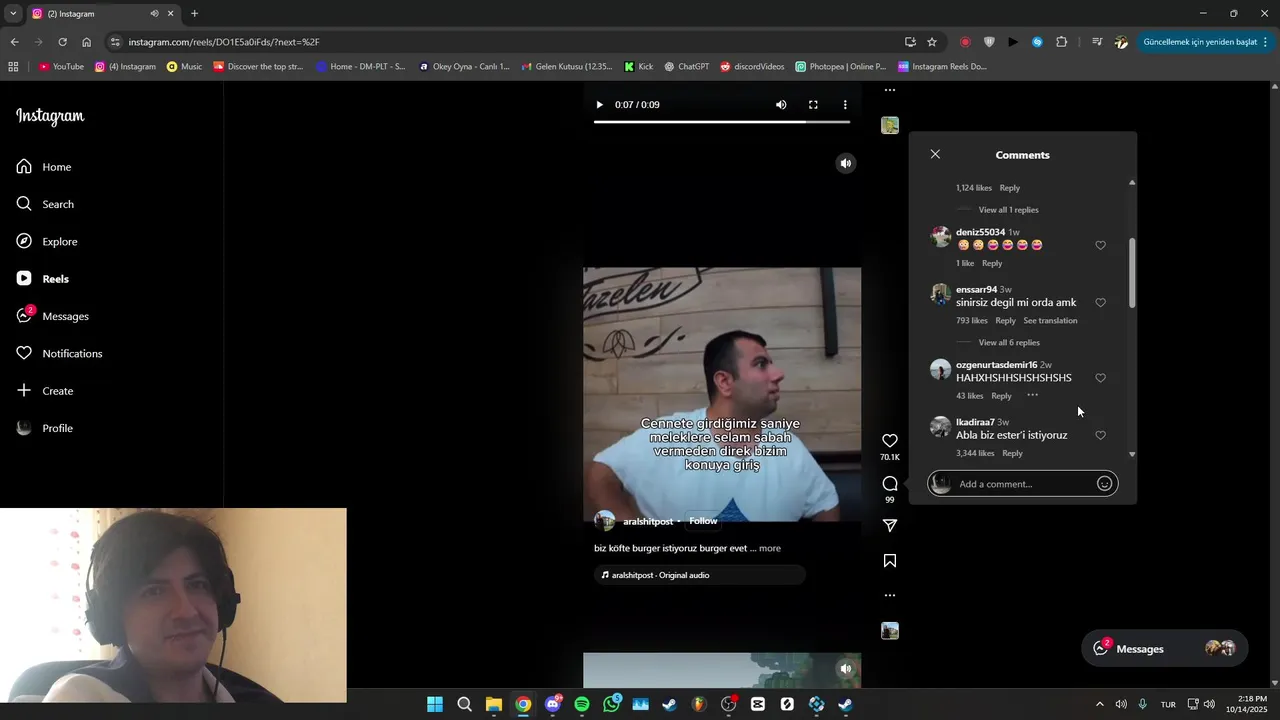Enter fullscreen on the video player
1280x720 pixels.
[813, 105]
